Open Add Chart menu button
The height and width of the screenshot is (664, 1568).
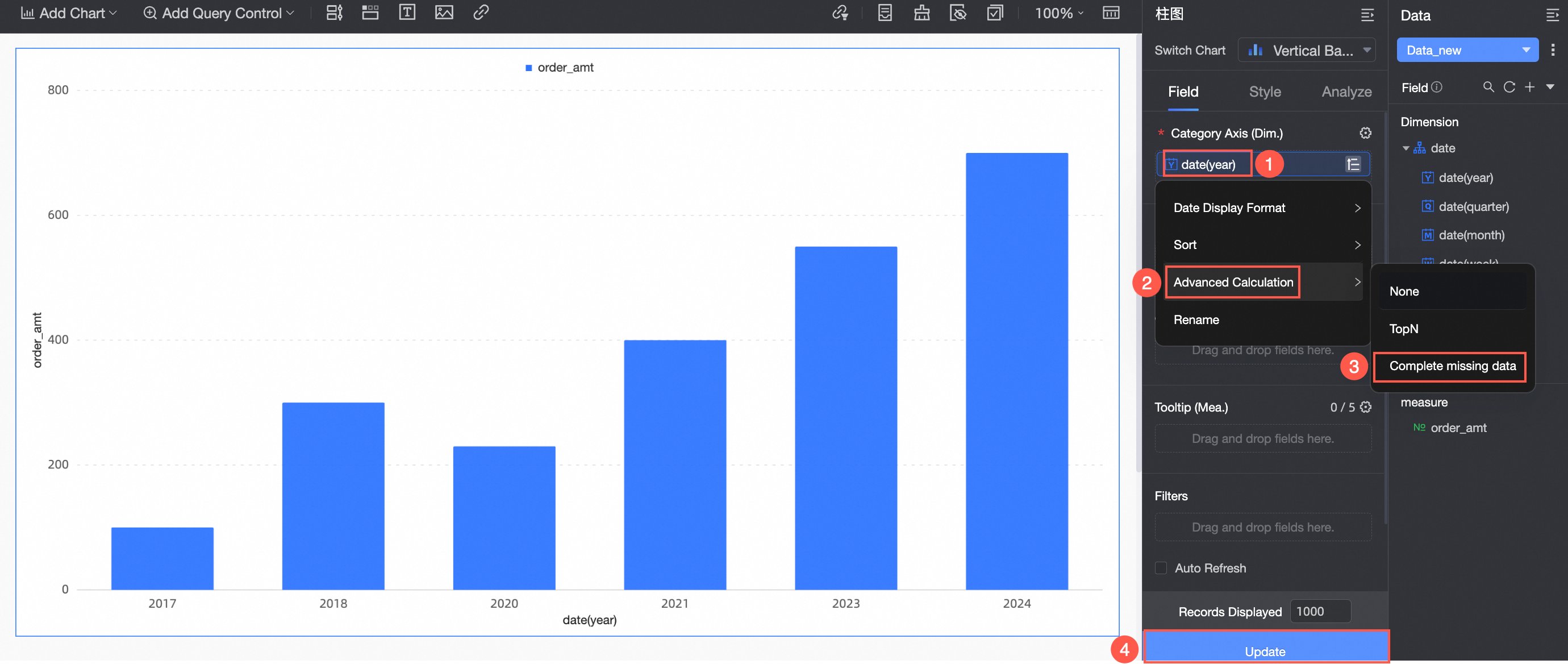pyautogui.click(x=69, y=13)
